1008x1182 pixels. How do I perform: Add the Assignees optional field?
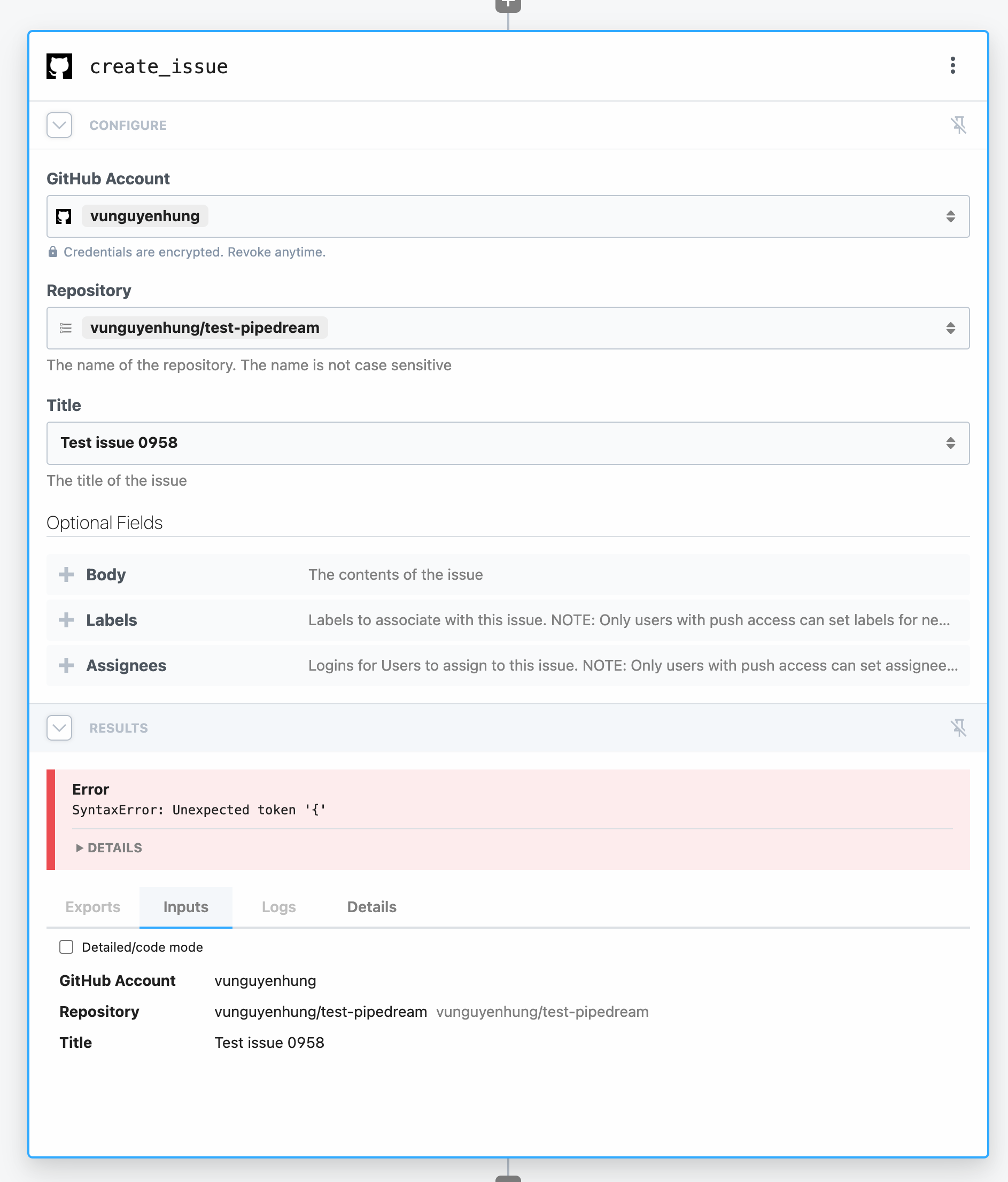66,665
